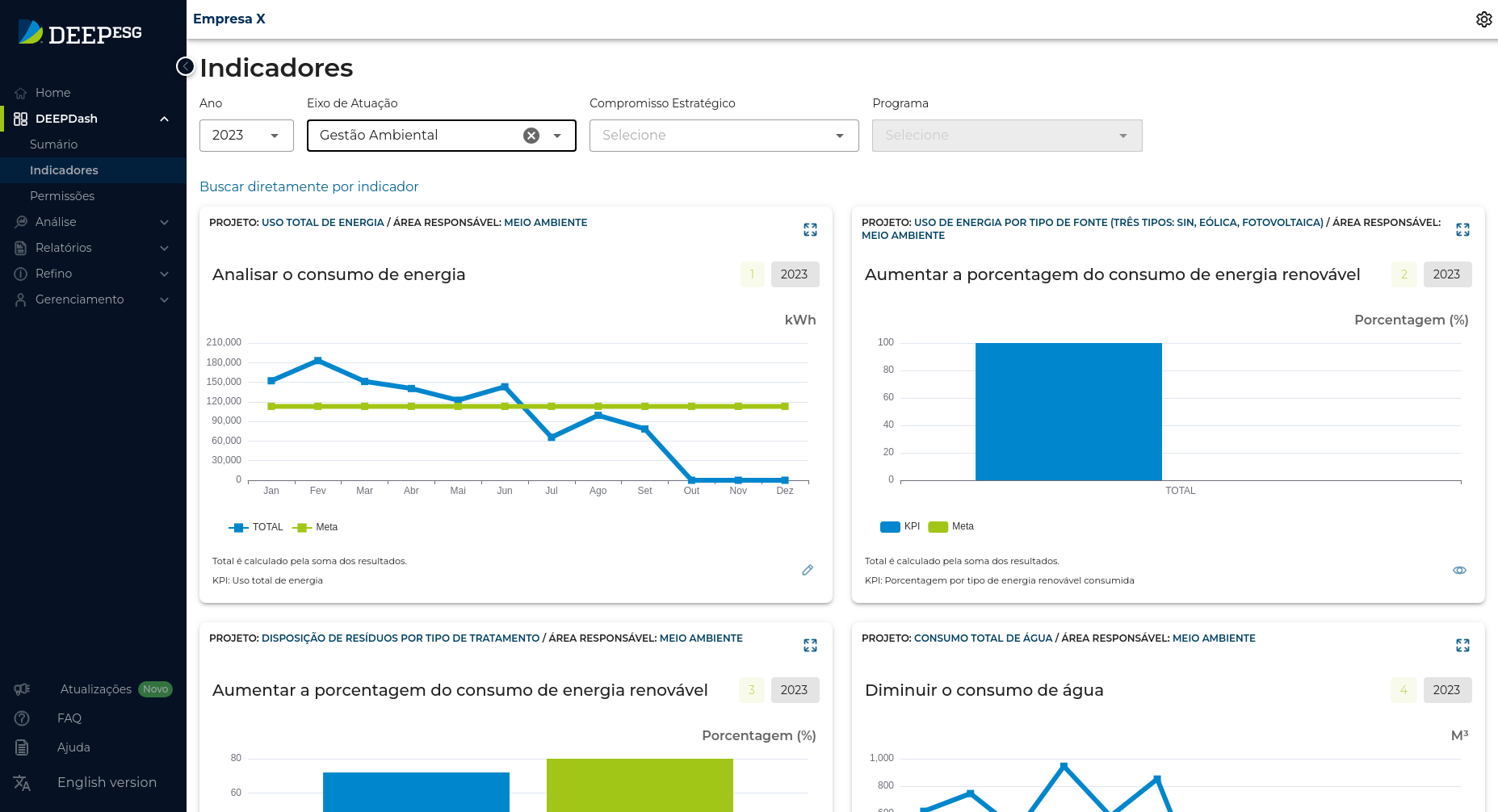Open the Ano dropdown showing 2023
1498x812 pixels.
click(246, 136)
